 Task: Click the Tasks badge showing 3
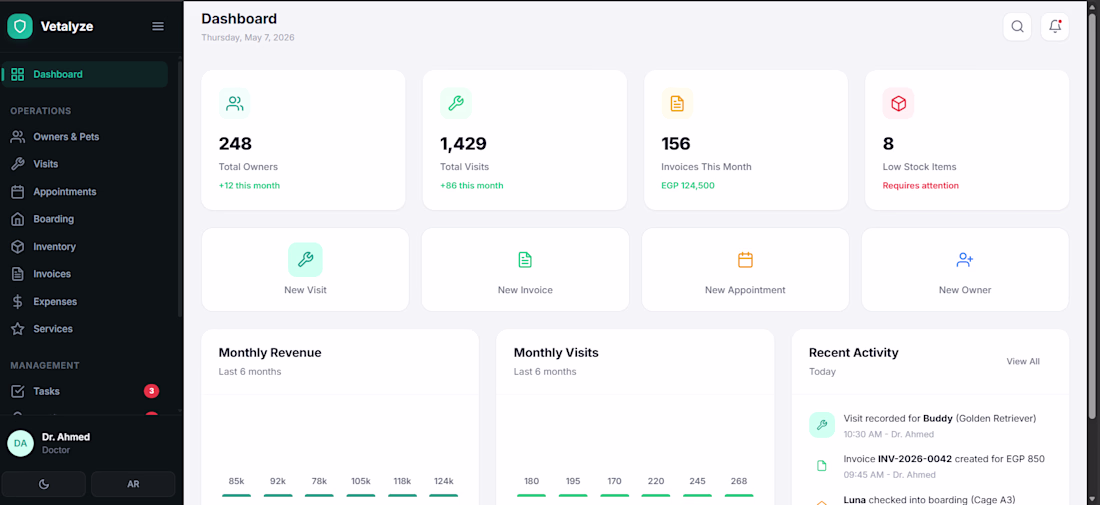(151, 391)
